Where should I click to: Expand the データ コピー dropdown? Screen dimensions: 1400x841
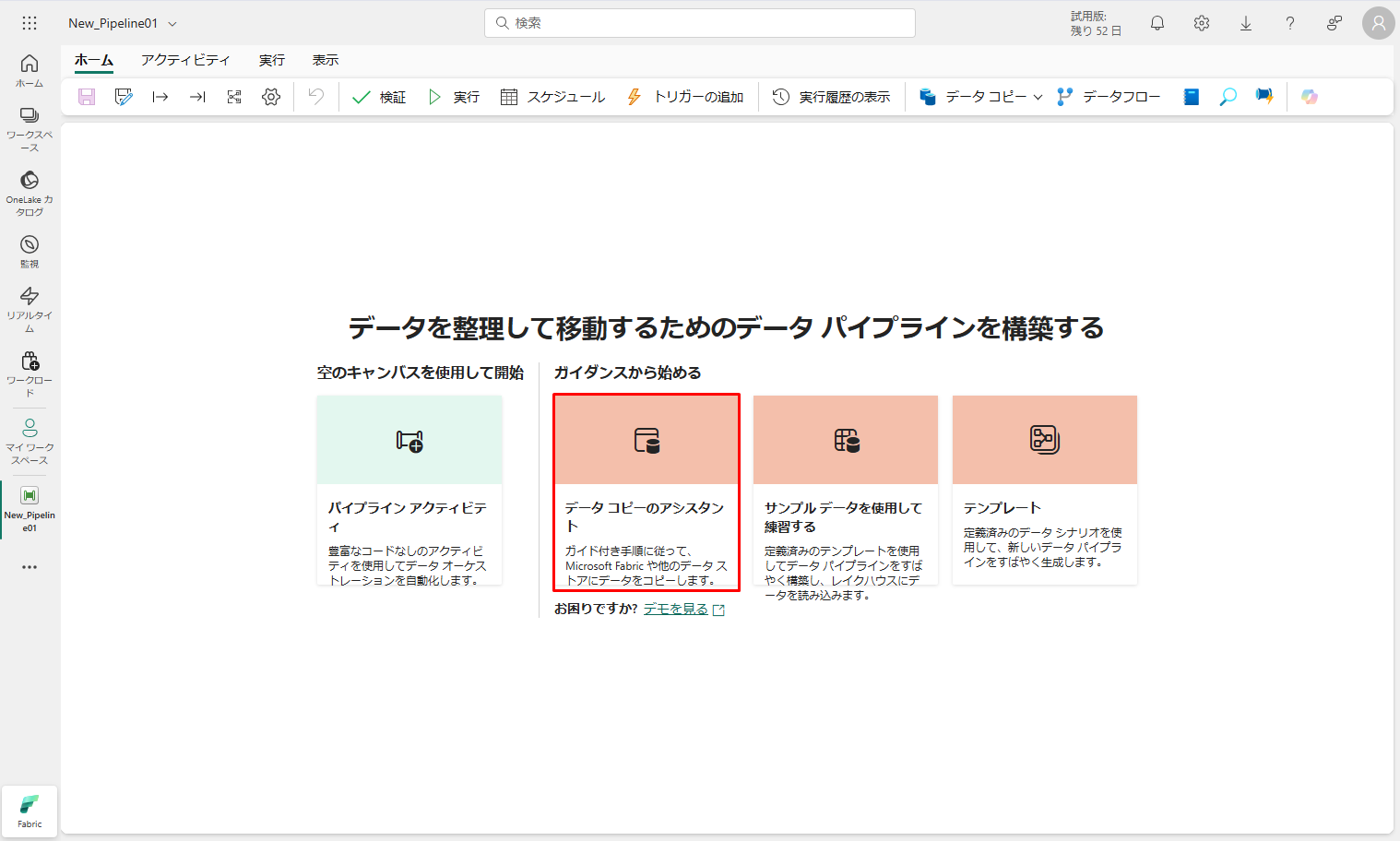1038,97
